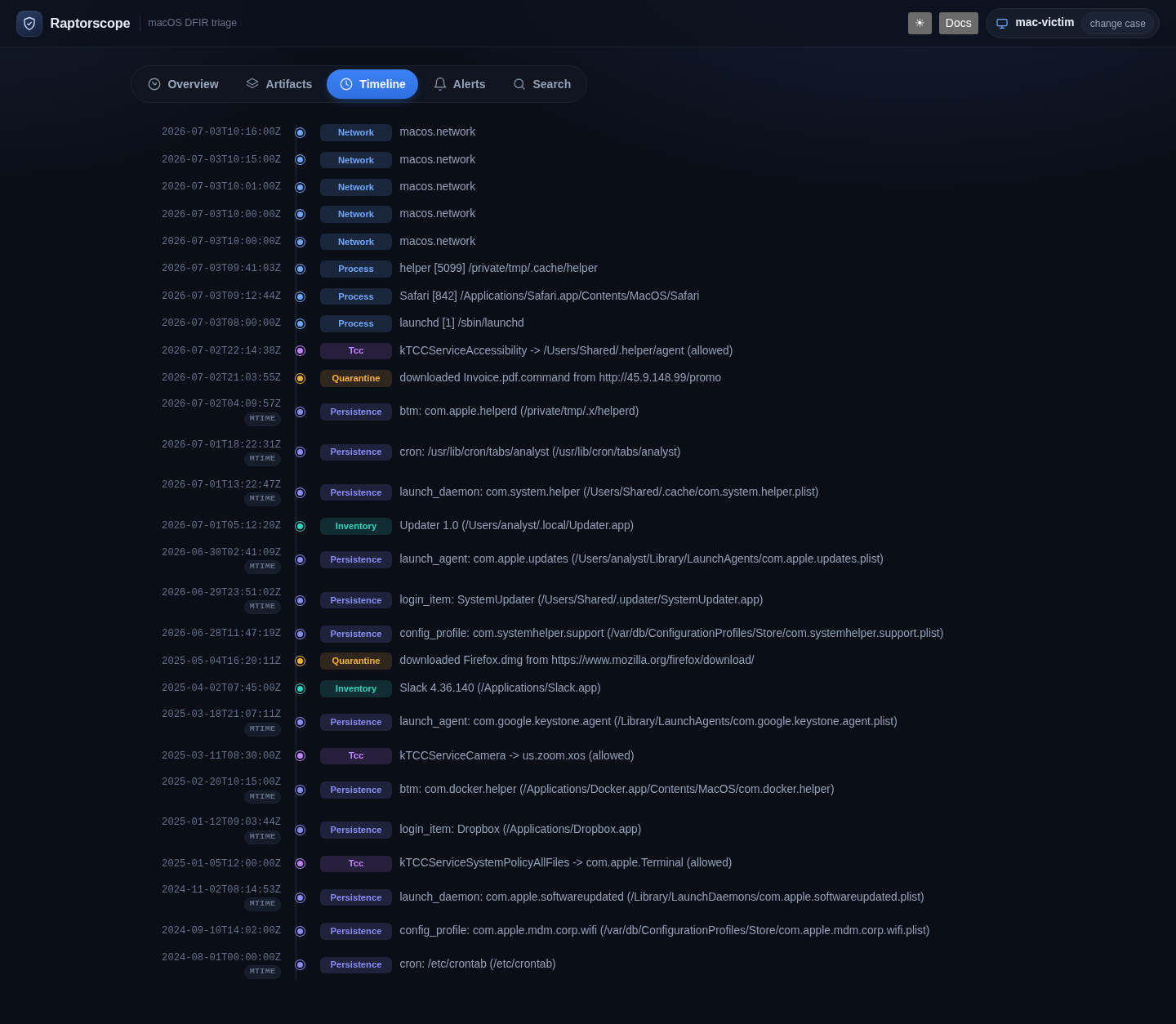Image resolution: width=1176 pixels, height=1024 pixels.
Task: Select the marker for Updater 1.0 inventory
Action: coord(300,526)
